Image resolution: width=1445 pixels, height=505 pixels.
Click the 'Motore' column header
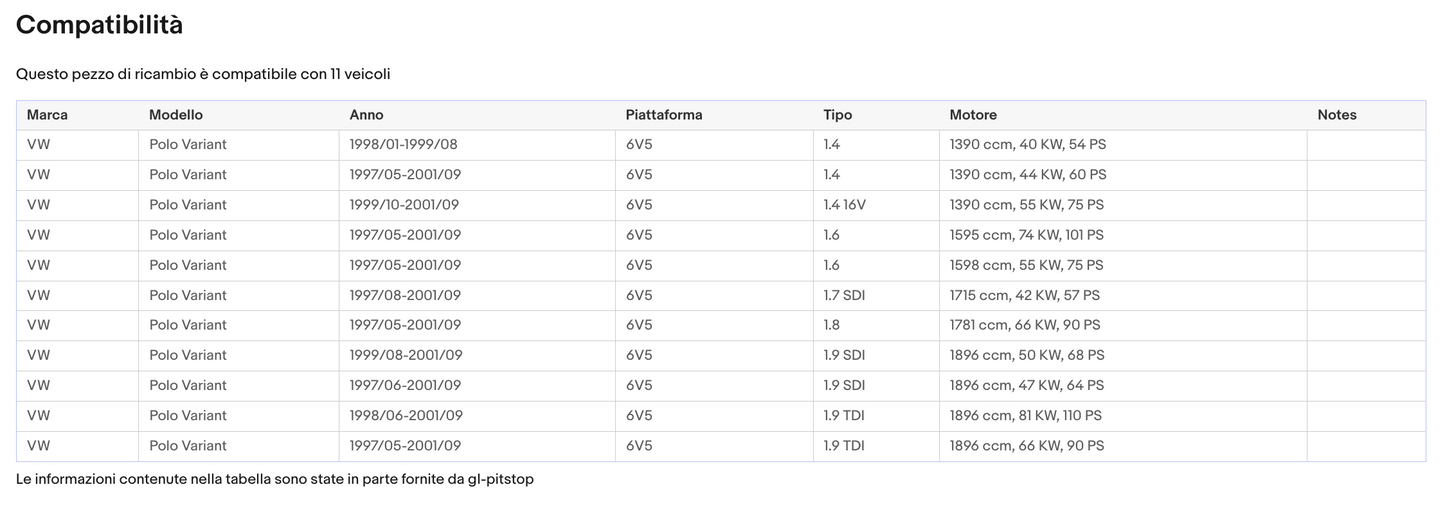pyautogui.click(x=973, y=115)
